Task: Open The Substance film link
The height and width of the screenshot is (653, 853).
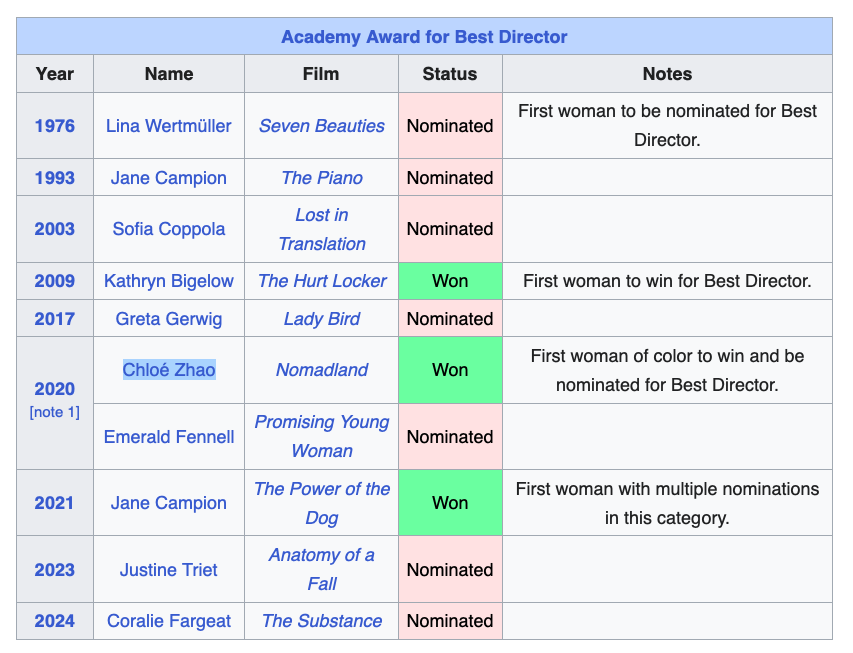Action: [x=321, y=621]
